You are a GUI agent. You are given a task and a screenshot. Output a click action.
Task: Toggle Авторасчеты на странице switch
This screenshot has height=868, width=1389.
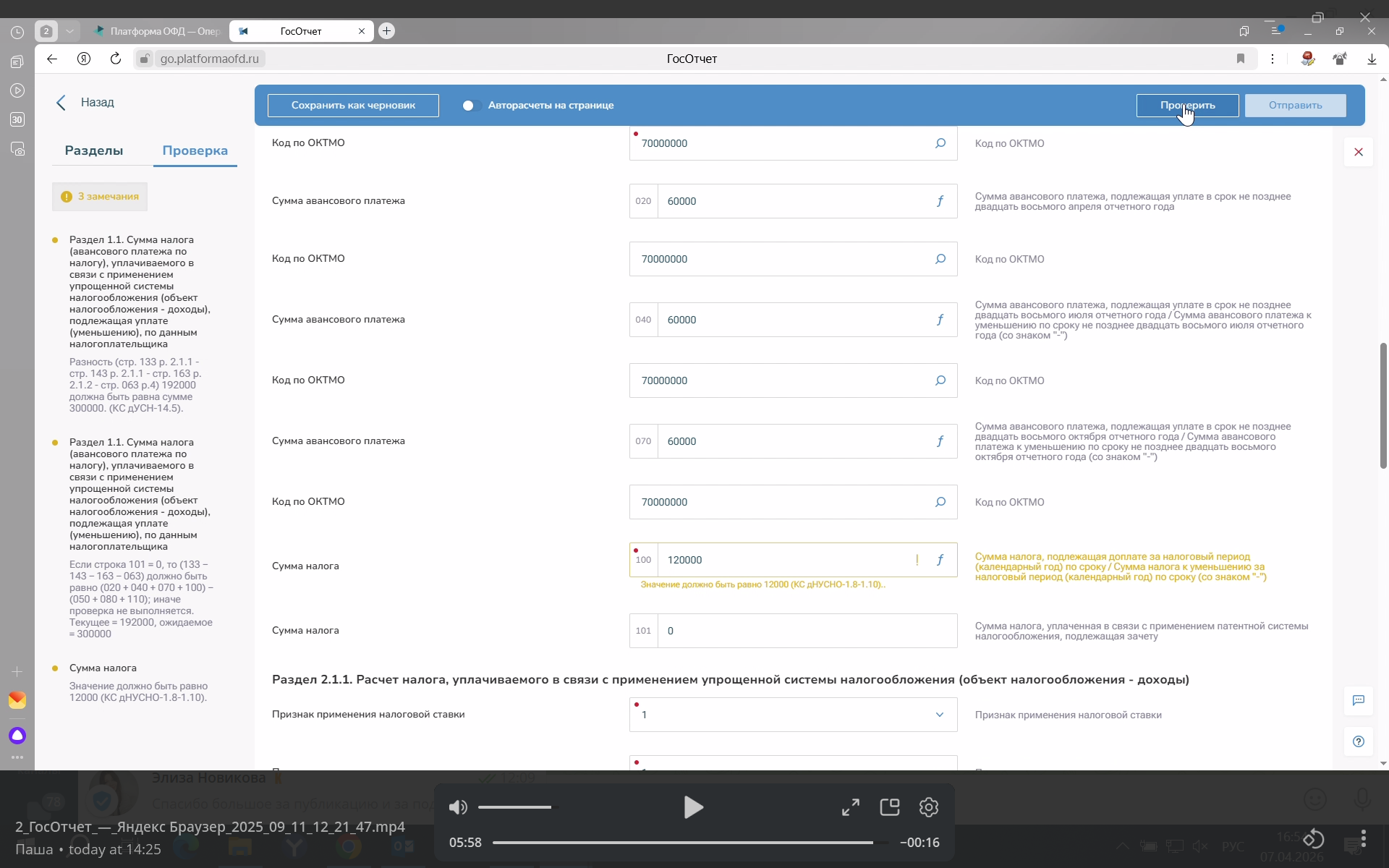(470, 106)
